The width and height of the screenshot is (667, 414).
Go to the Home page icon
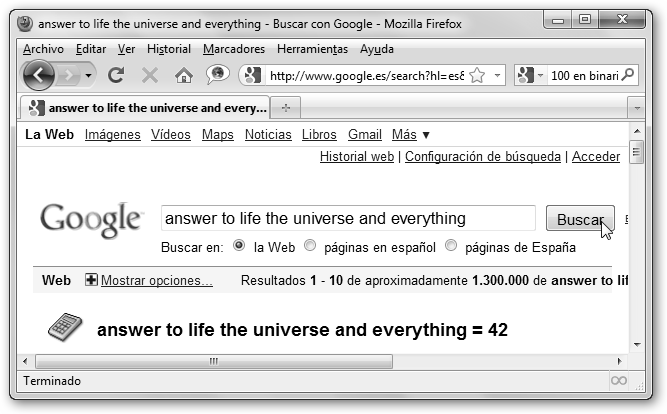point(183,75)
